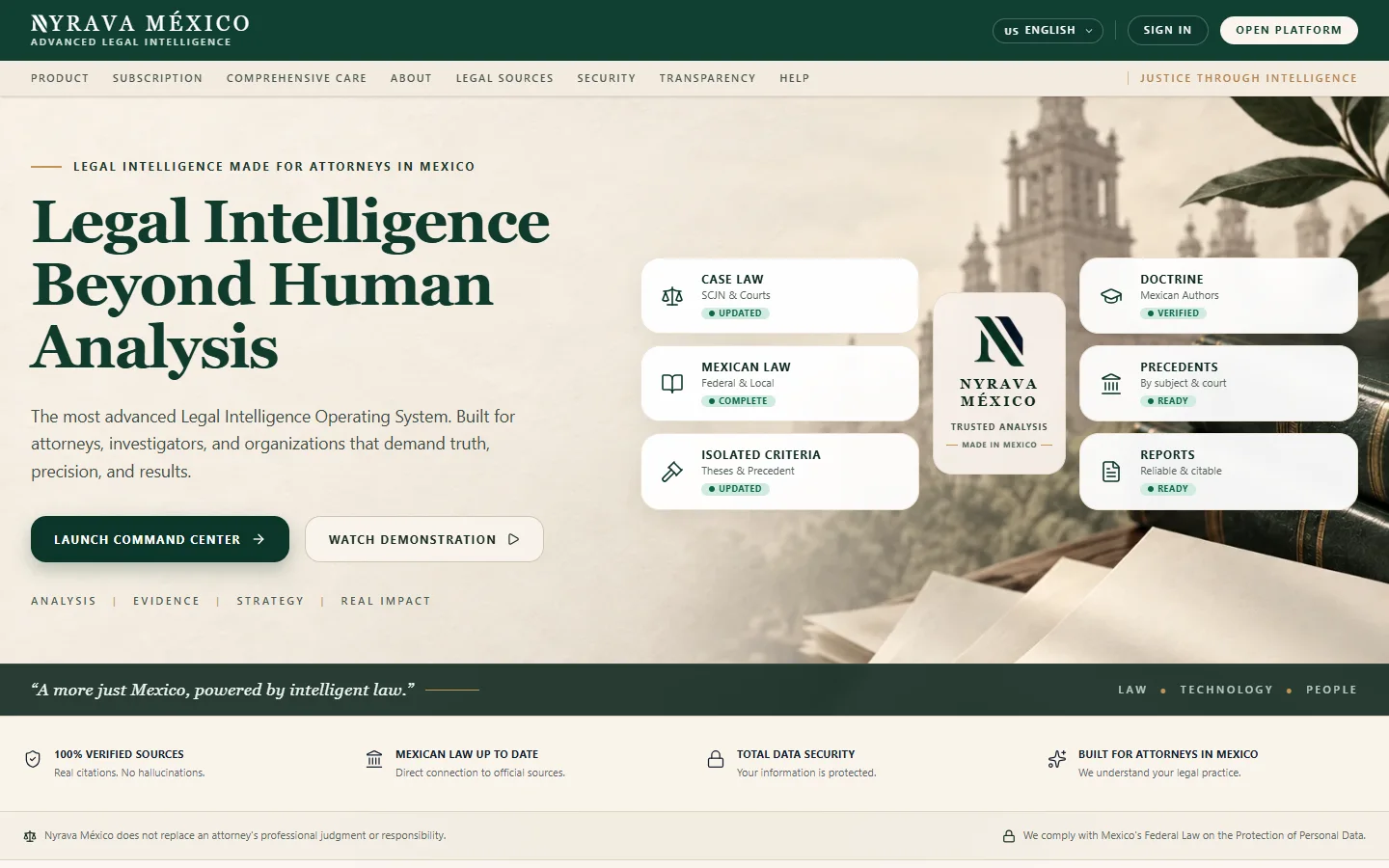Click the bank icon by Mexican Law Up To Date

pyautogui.click(x=374, y=759)
